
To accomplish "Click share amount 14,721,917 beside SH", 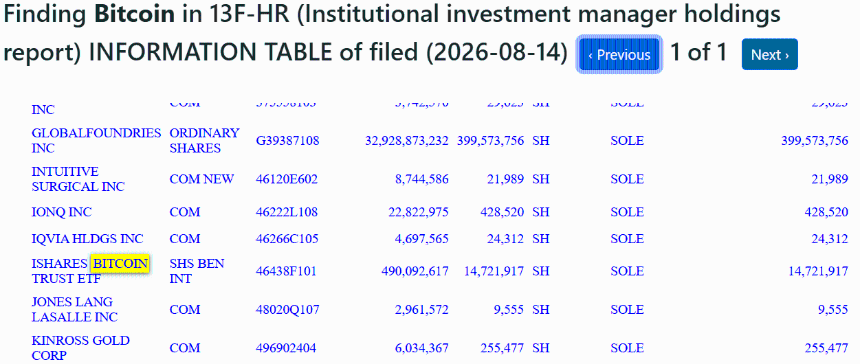I will 494,271.
